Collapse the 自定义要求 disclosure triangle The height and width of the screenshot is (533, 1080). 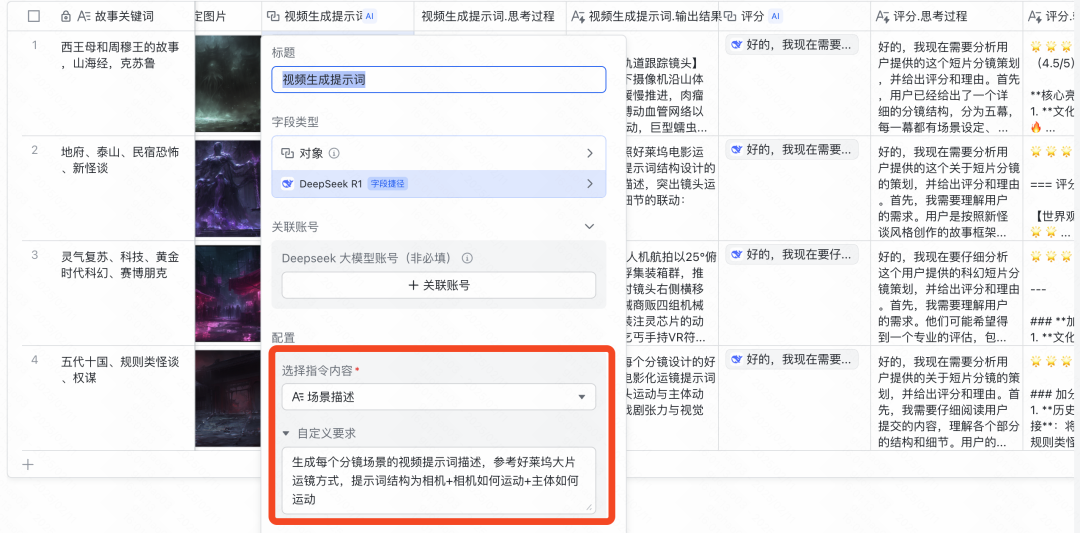[x=286, y=433]
